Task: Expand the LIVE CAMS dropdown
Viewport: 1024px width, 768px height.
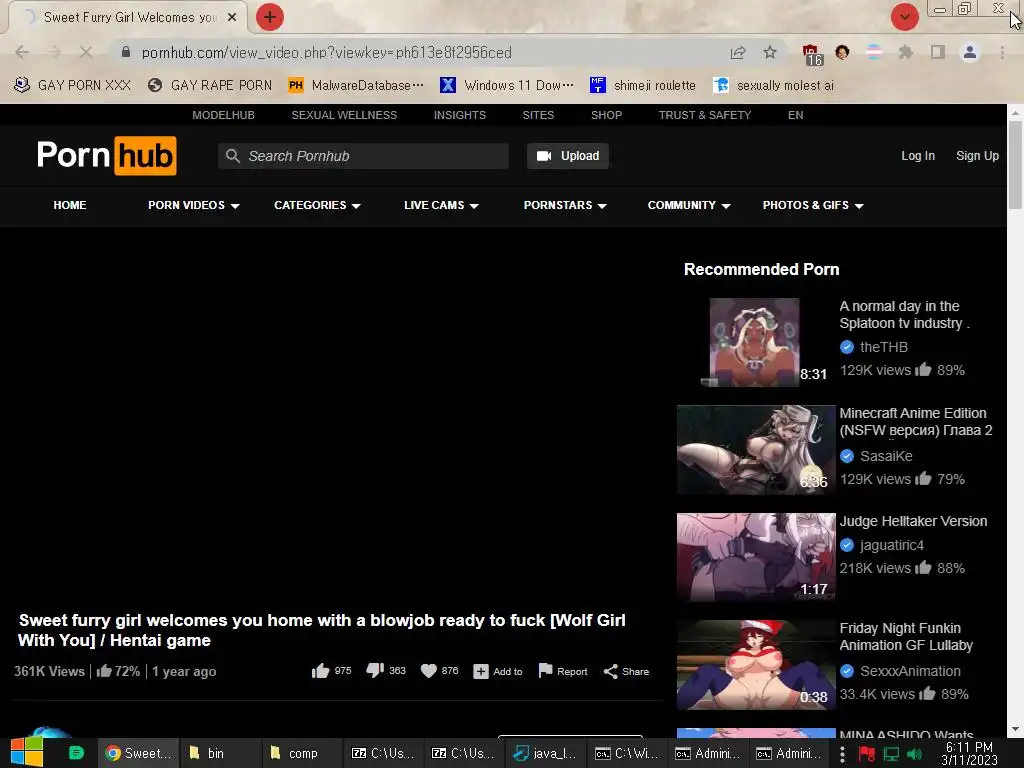Action: pos(441,205)
